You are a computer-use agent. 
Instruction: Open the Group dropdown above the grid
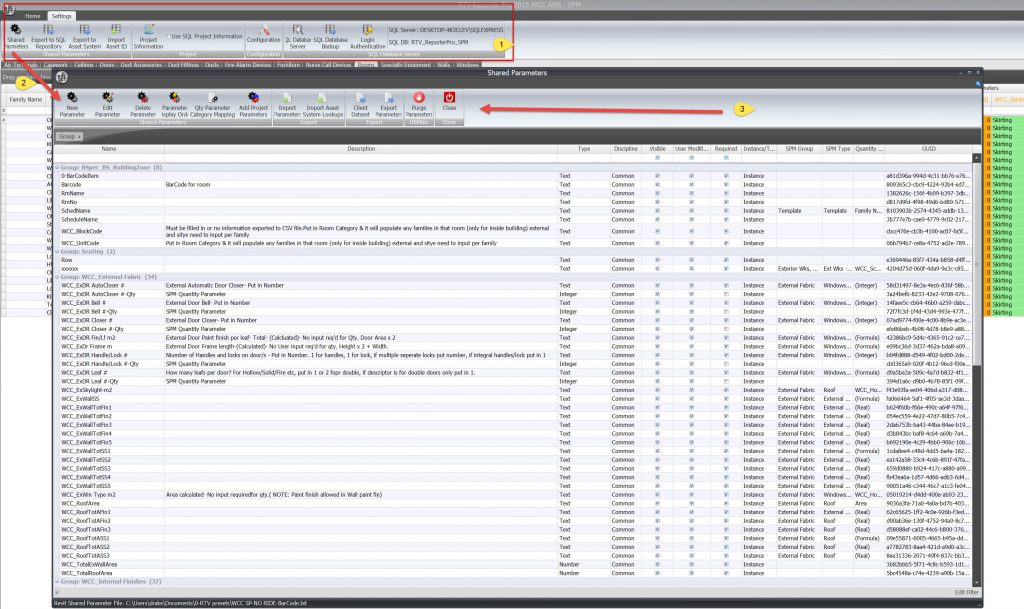point(69,135)
